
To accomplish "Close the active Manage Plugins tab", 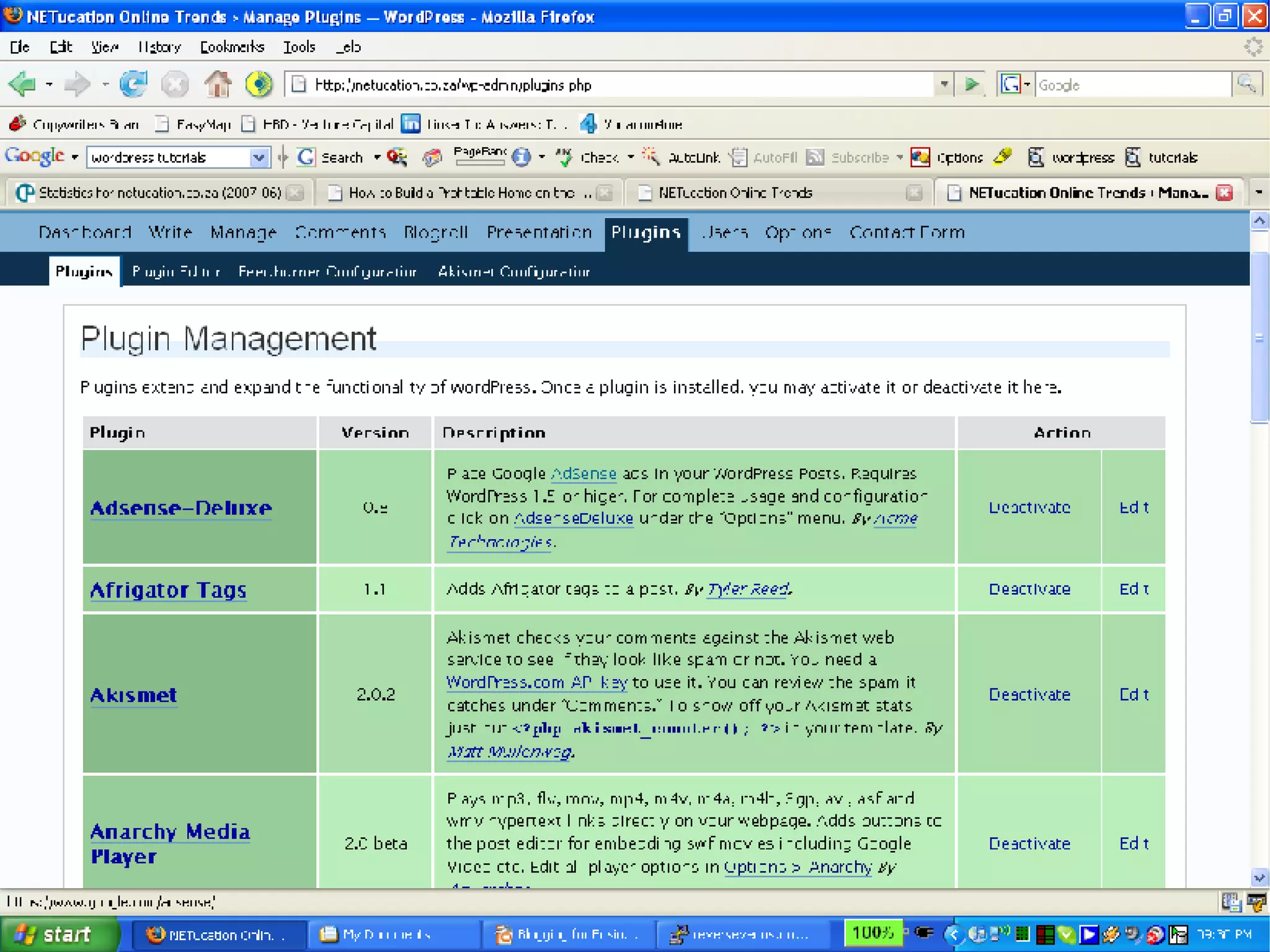I will [1224, 193].
